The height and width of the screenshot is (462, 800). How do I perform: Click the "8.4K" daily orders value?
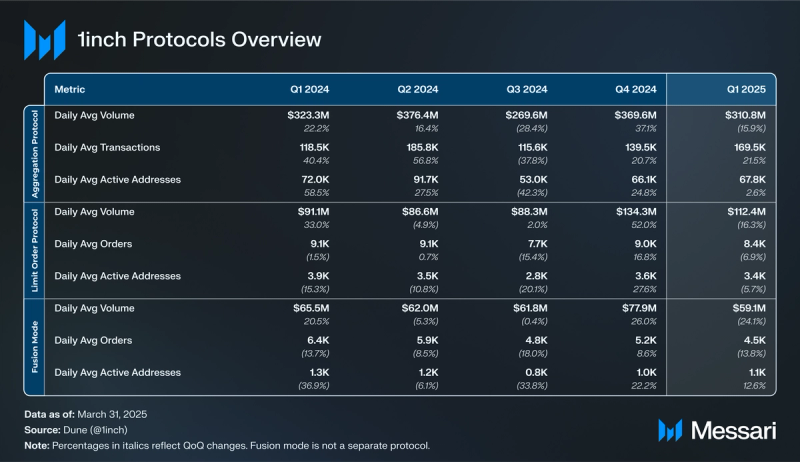tap(755, 244)
